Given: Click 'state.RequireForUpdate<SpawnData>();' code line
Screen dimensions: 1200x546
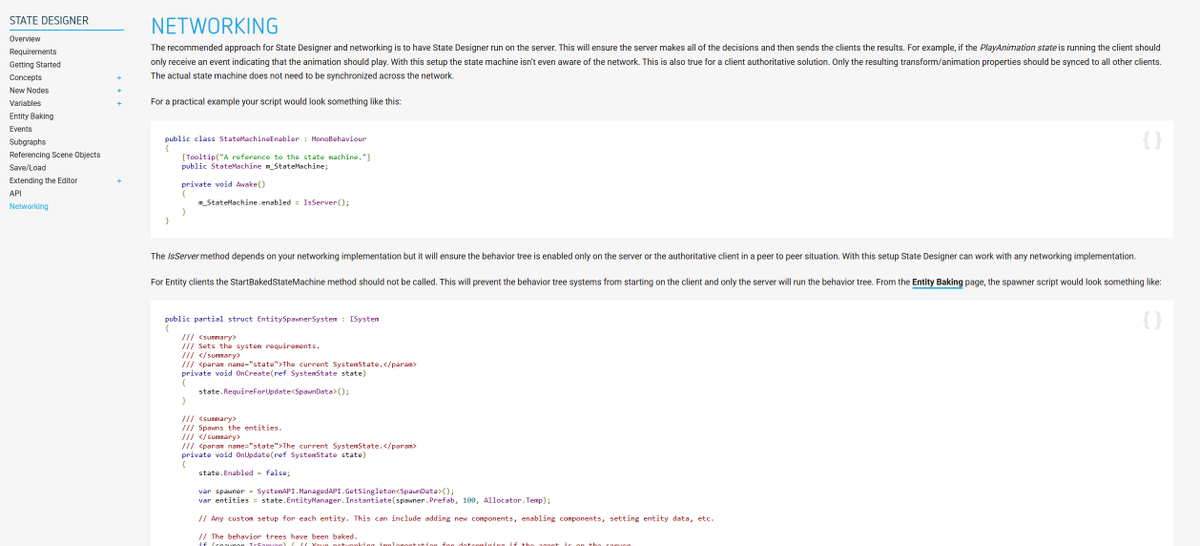Looking at the screenshot, I should (x=274, y=391).
